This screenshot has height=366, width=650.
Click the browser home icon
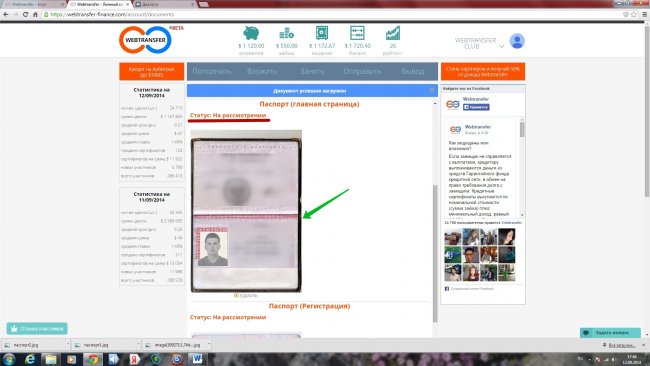tap(35, 14)
